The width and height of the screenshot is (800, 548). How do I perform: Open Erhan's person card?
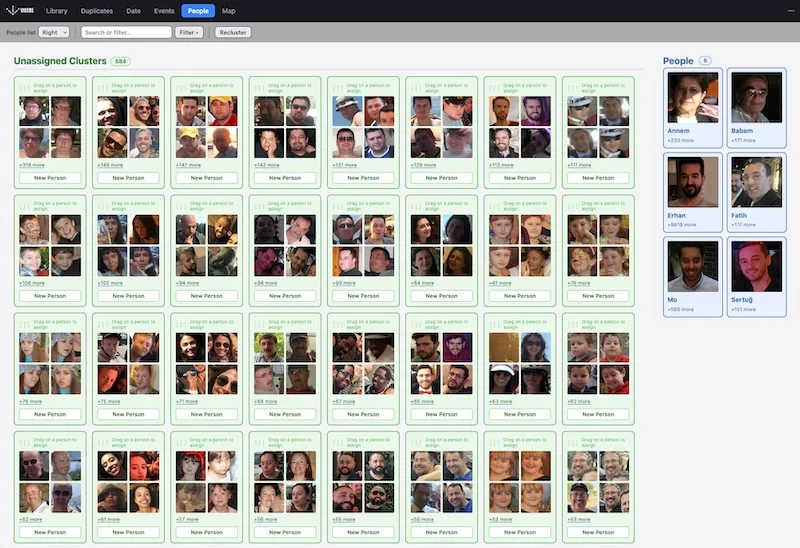[693, 192]
